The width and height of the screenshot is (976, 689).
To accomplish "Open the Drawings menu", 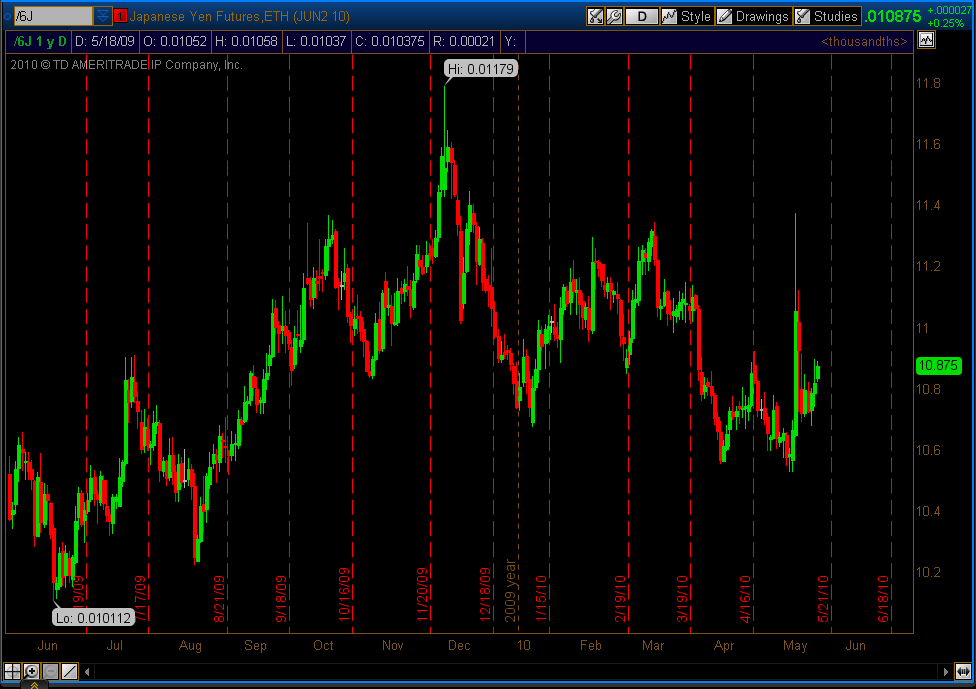I will coord(753,16).
